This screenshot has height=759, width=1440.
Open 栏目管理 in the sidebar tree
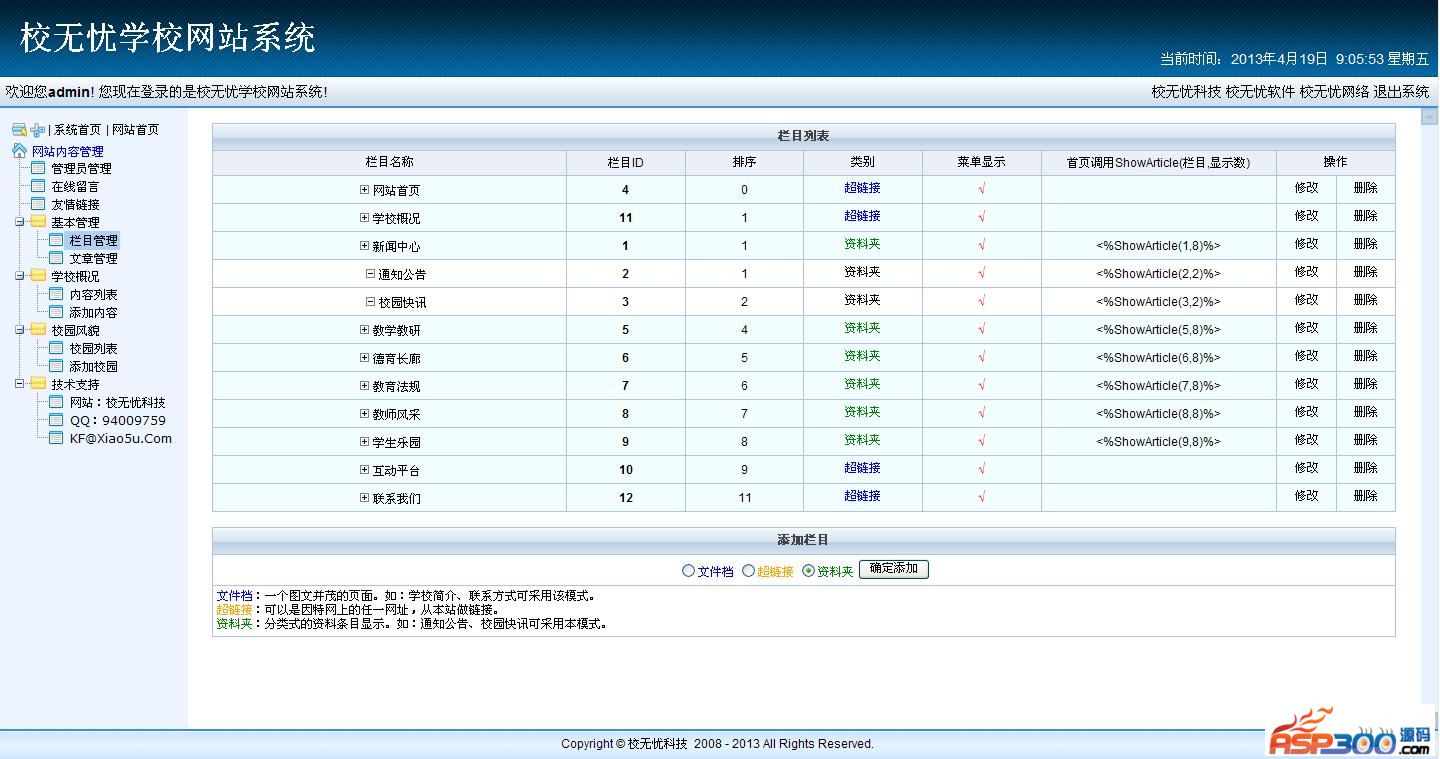pyautogui.click(x=93, y=241)
